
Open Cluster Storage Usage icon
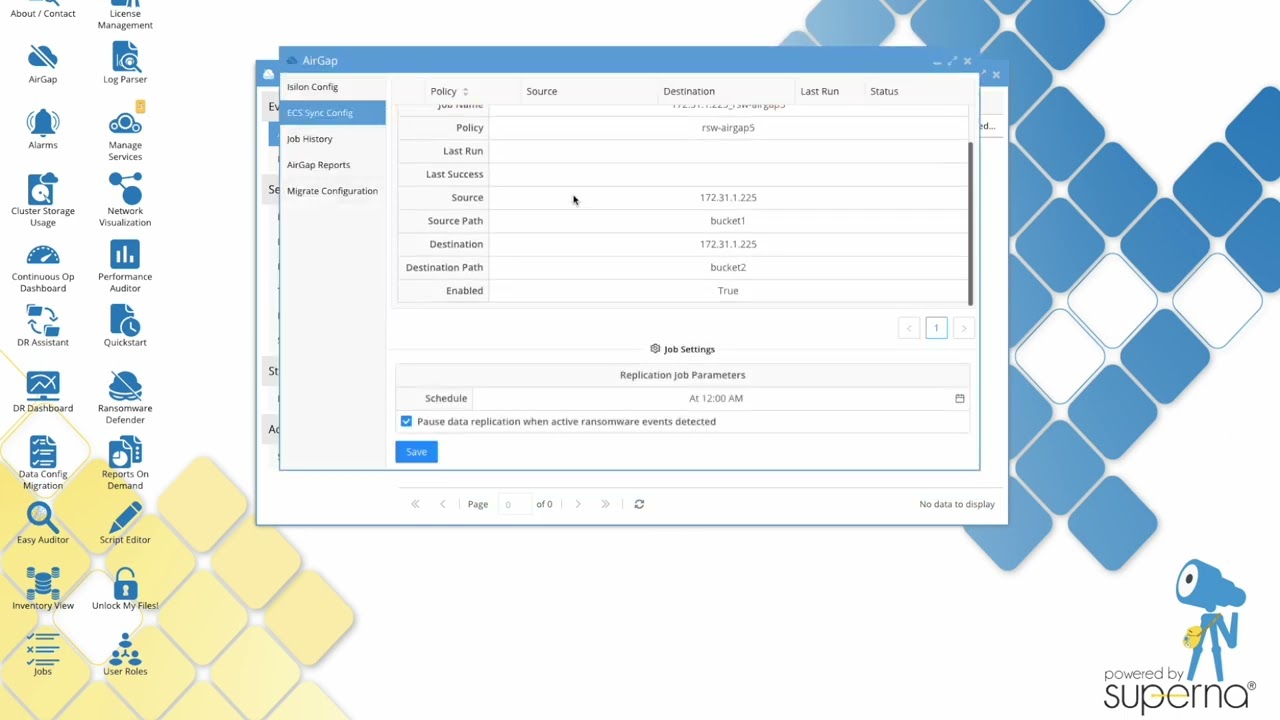point(42,200)
